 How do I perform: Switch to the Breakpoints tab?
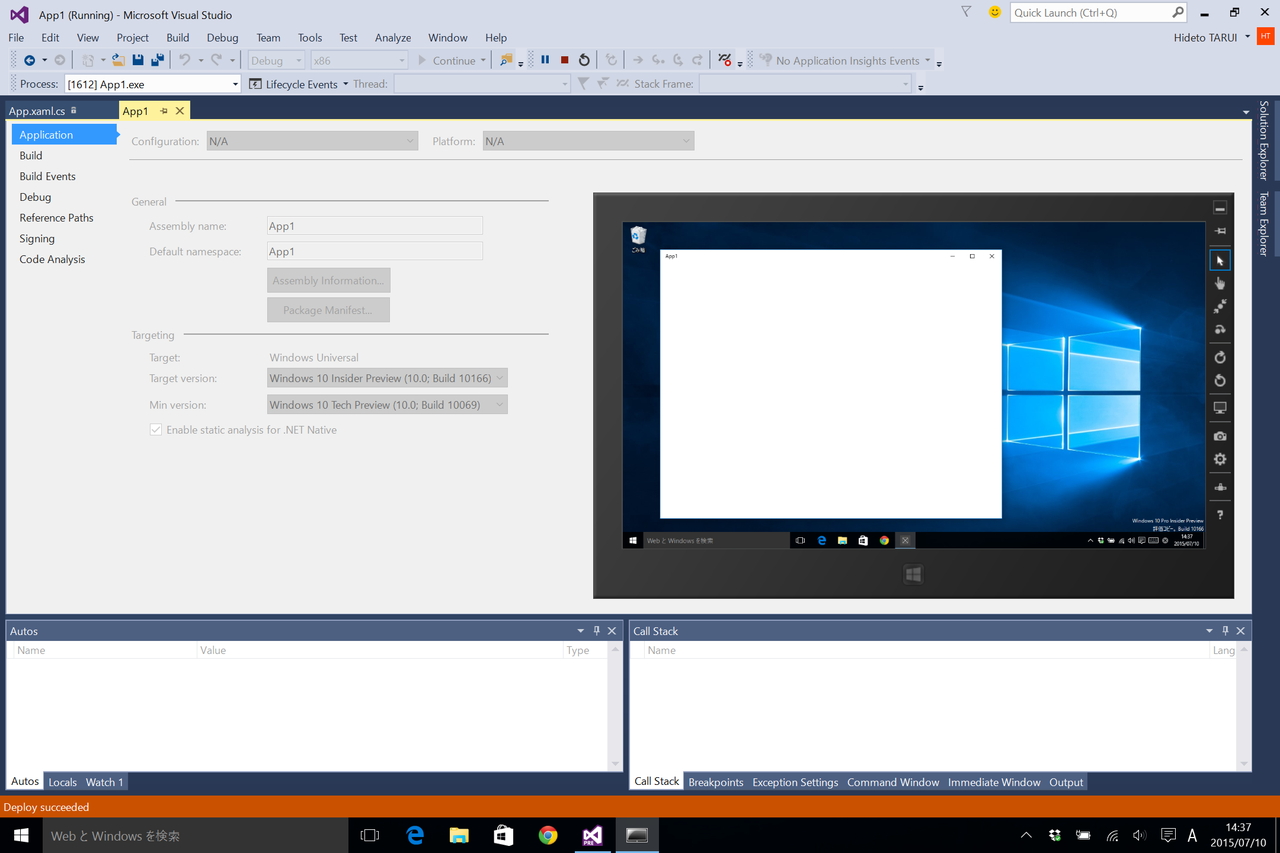tap(716, 781)
